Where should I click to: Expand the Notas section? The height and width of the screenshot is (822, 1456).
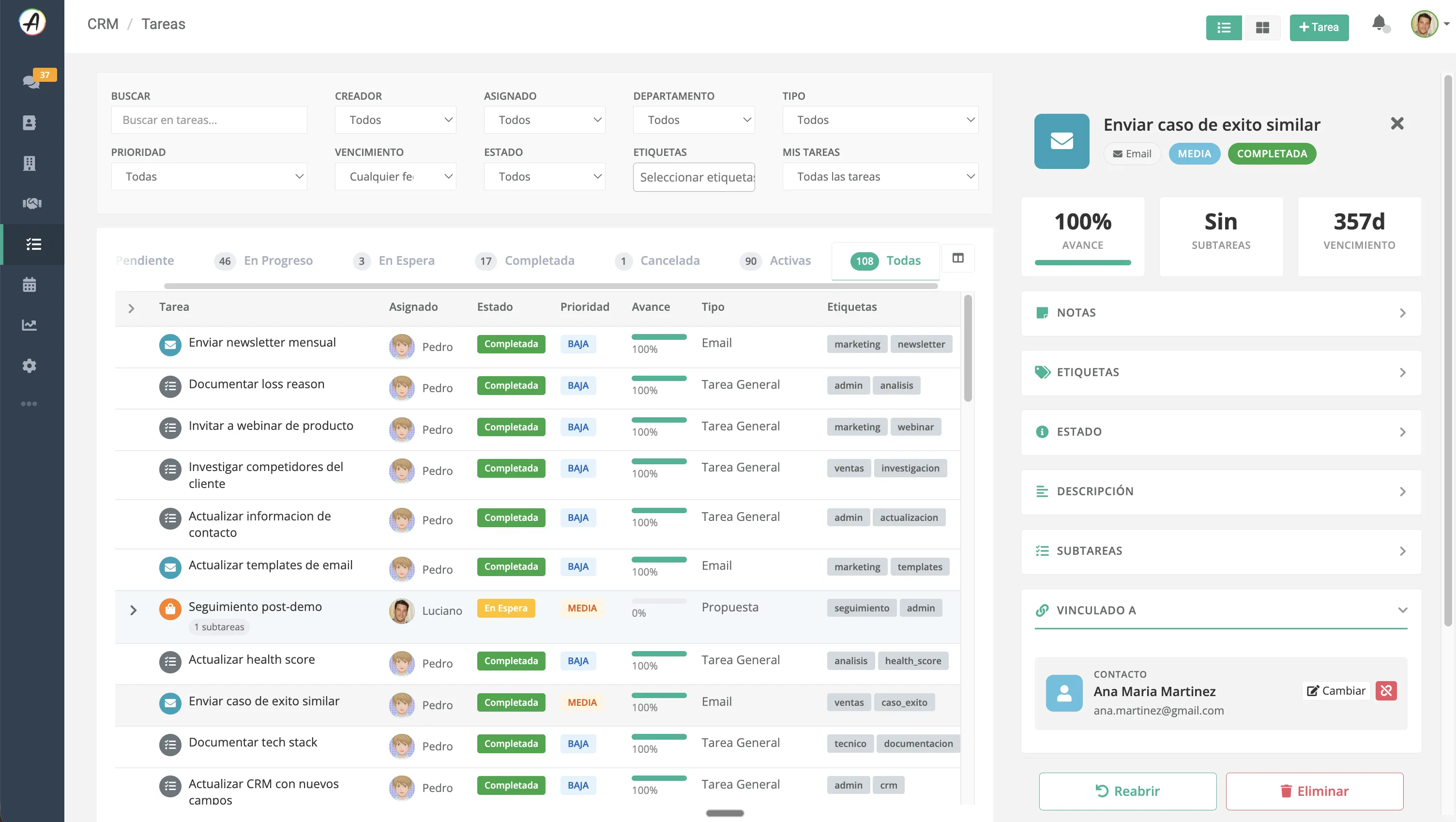click(x=1221, y=313)
